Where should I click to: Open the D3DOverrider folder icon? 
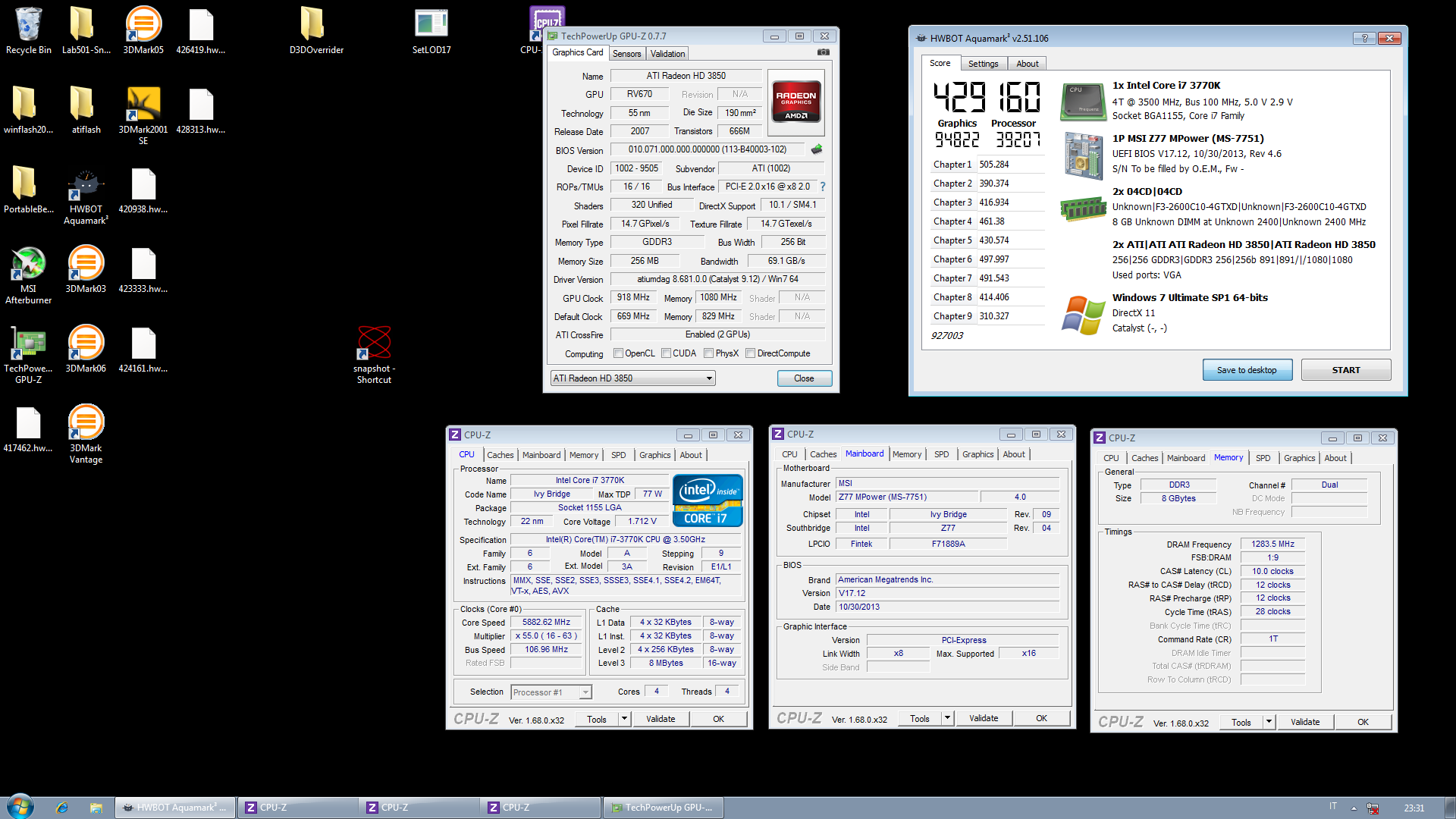point(316,30)
